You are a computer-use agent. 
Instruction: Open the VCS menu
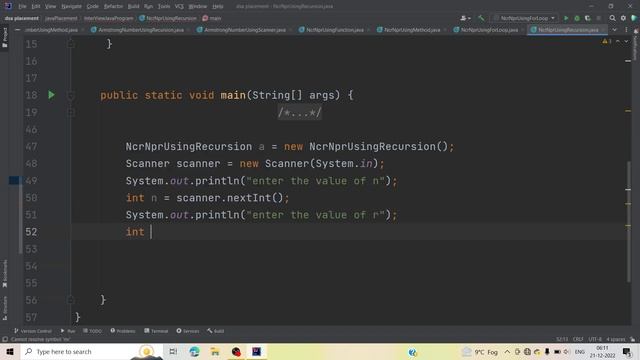click(x=179, y=6)
